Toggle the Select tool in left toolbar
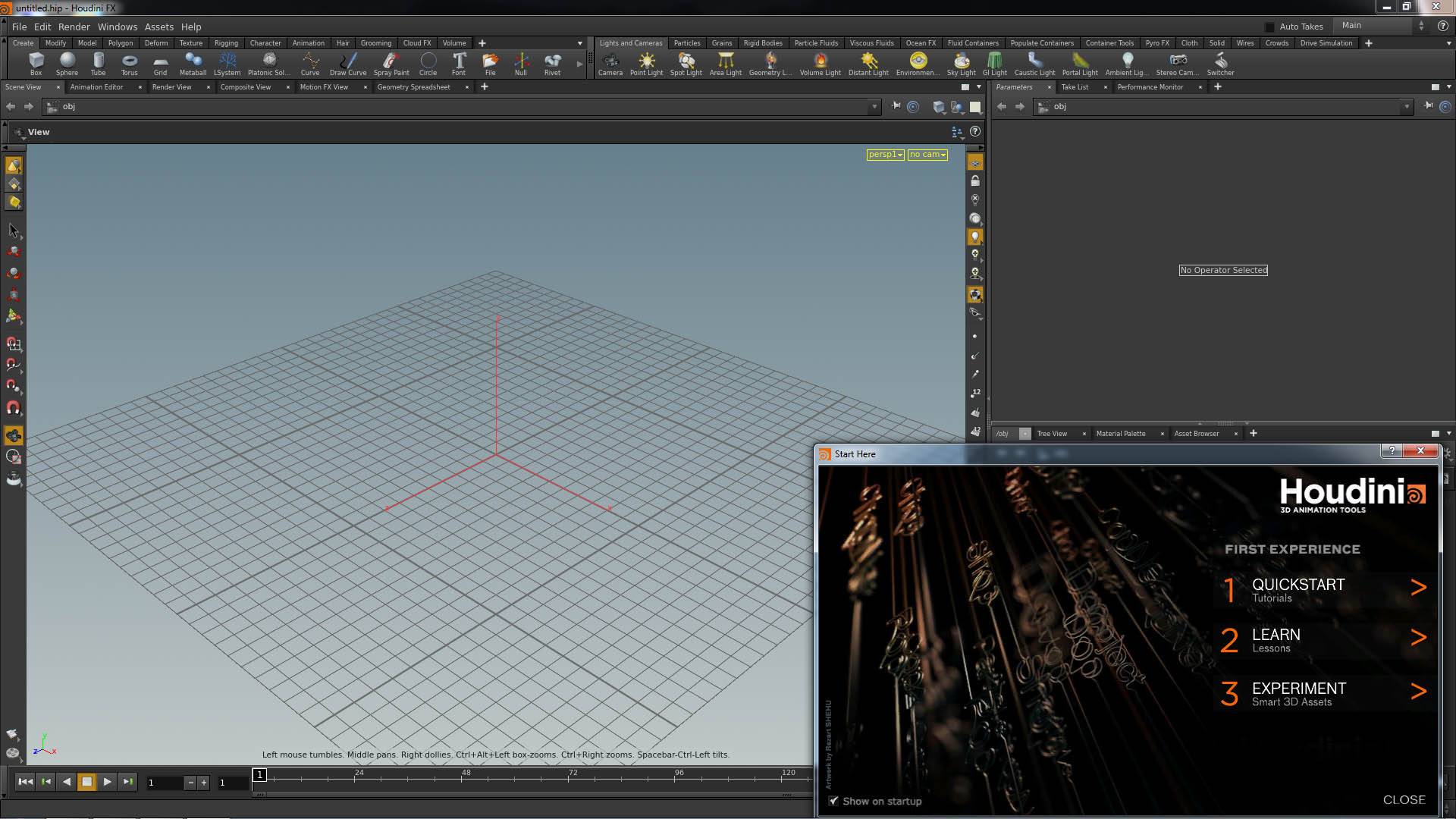 point(14,230)
